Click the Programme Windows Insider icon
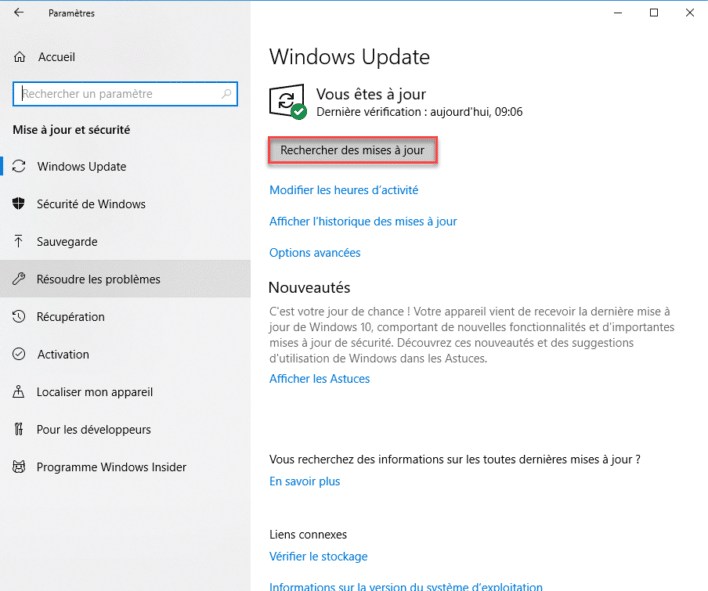The height and width of the screenshot is (591, 708). point(18,467)
